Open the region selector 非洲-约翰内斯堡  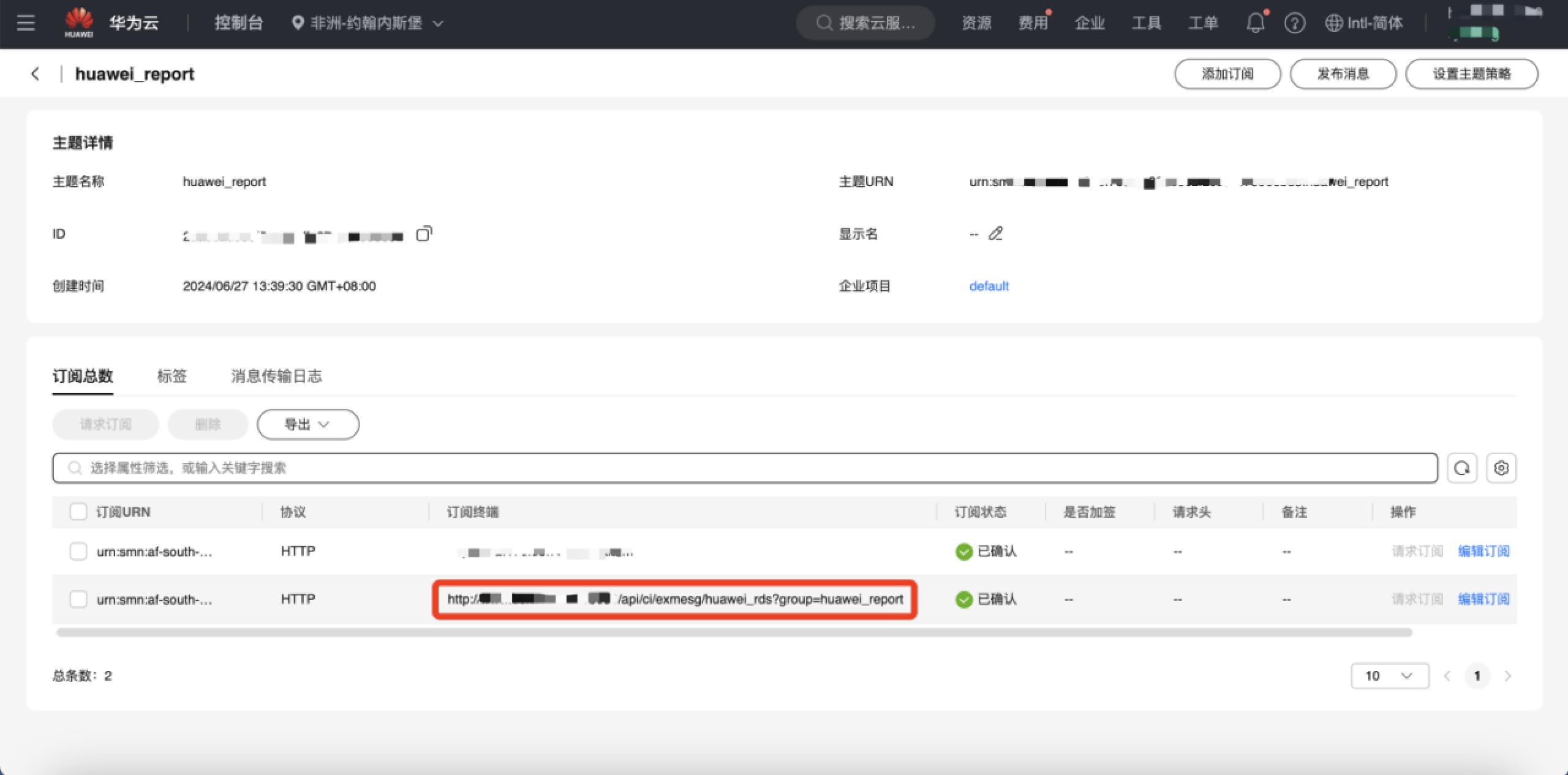pyautogui.click(x=367, y=23)
